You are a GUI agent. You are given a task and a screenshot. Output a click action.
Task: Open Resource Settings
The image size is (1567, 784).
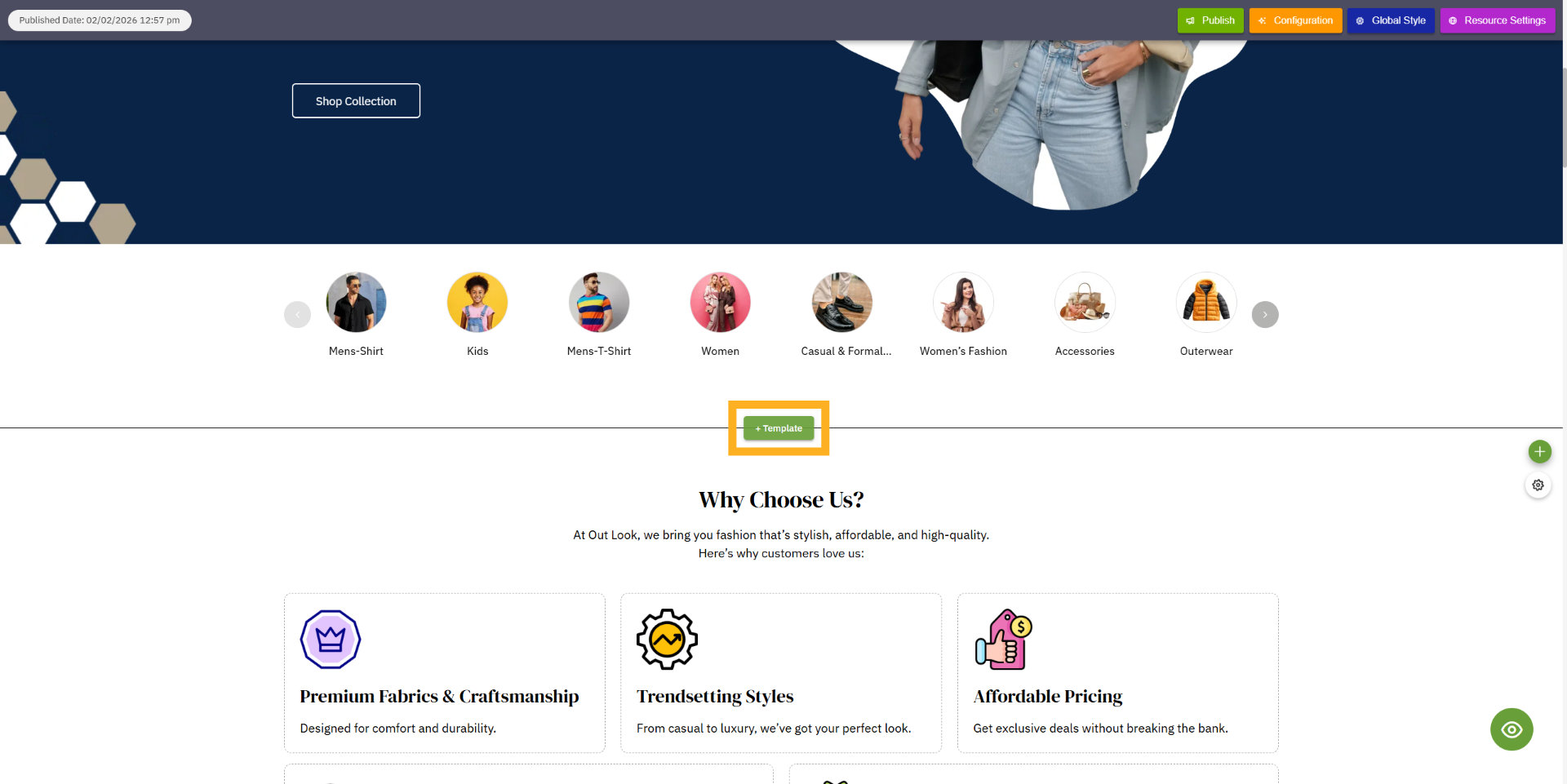1498,20
